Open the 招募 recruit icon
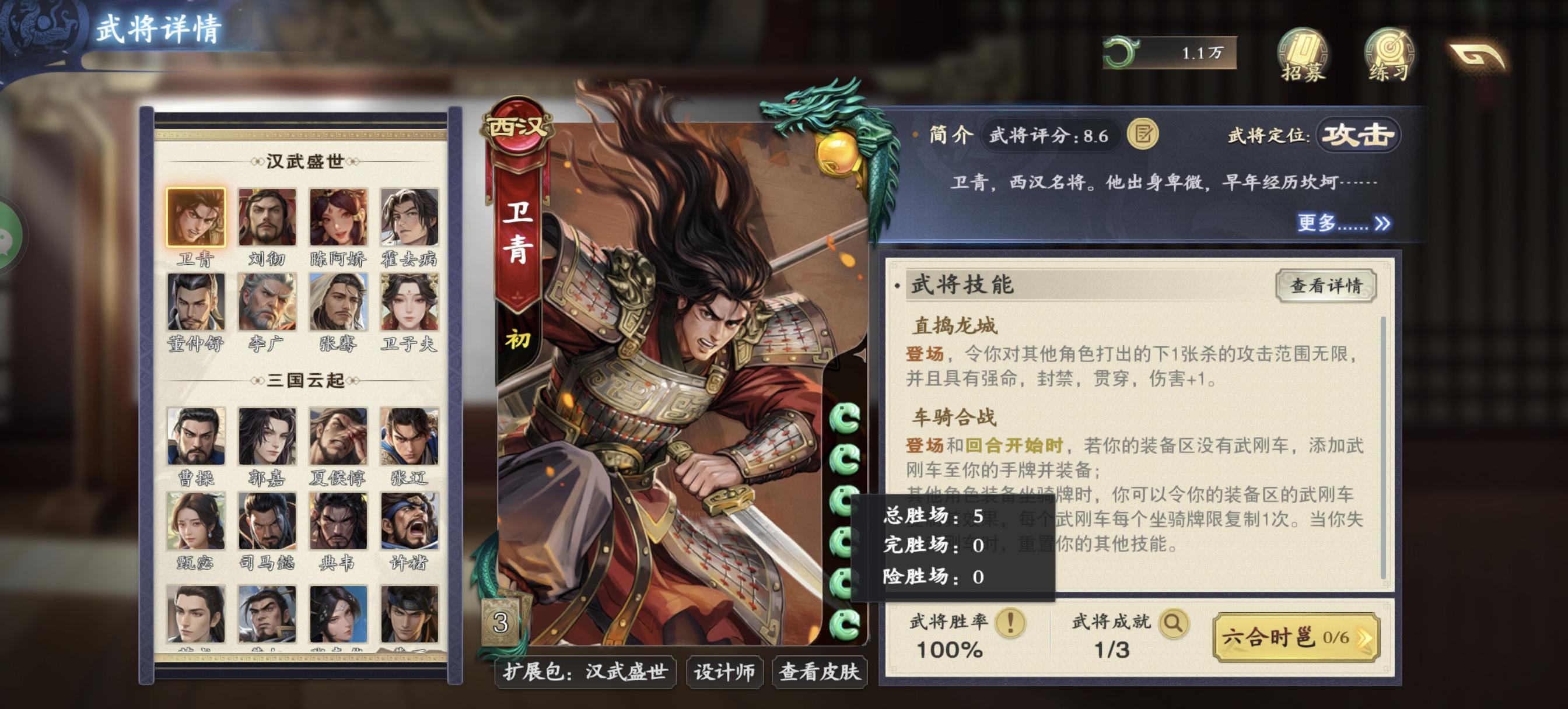1568x709 pixels. click(x=1303, y=55)
